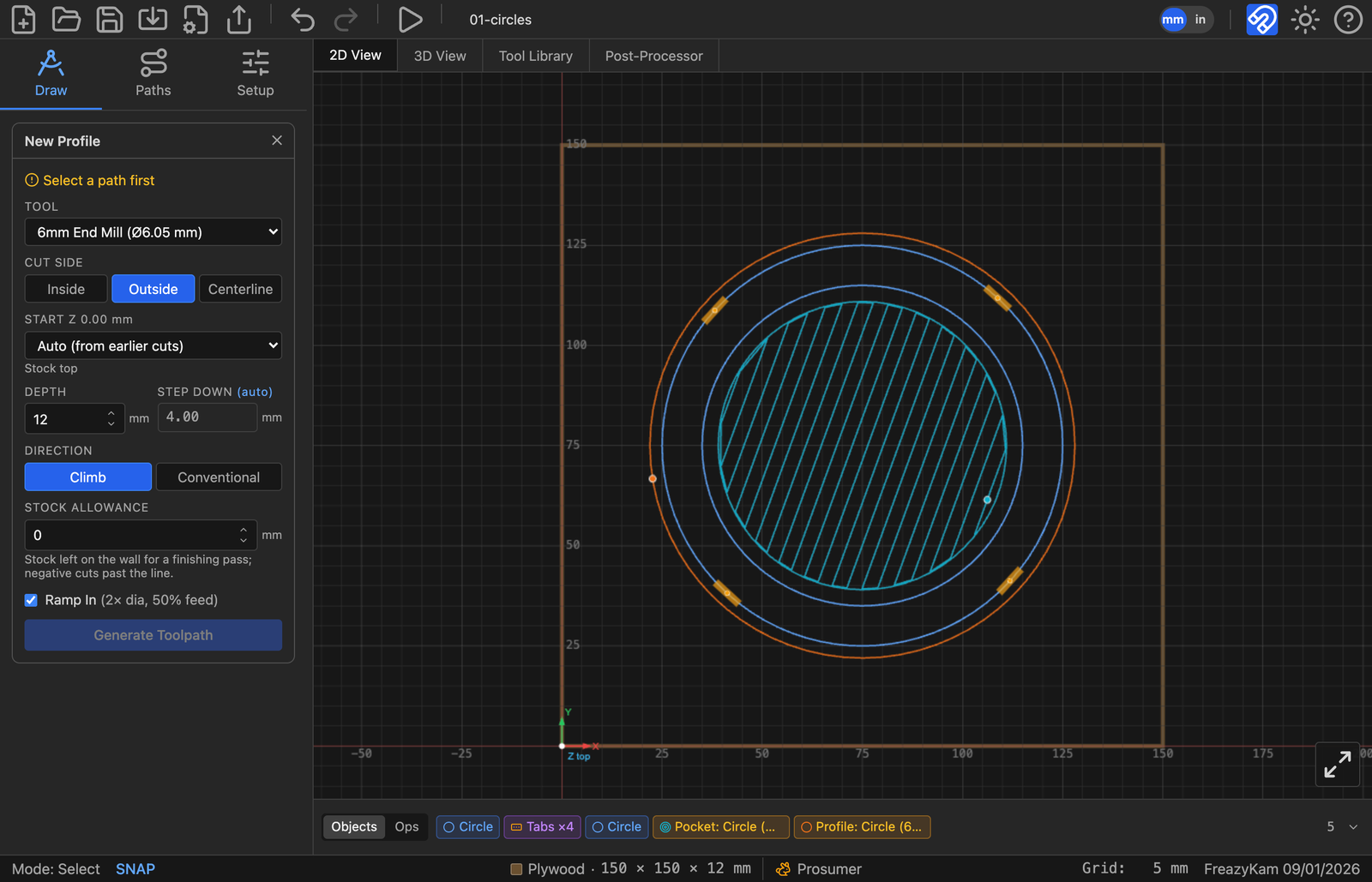
Task: Open the Draw tab
Action: [x=51, y=74]
